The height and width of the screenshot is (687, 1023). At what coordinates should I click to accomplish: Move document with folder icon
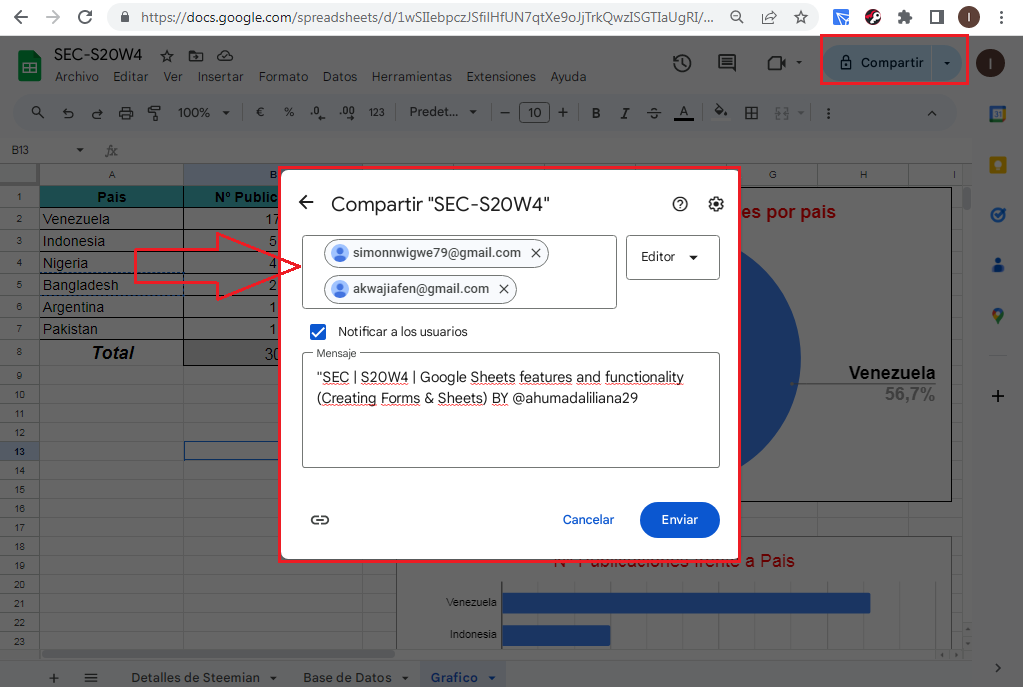196,56
